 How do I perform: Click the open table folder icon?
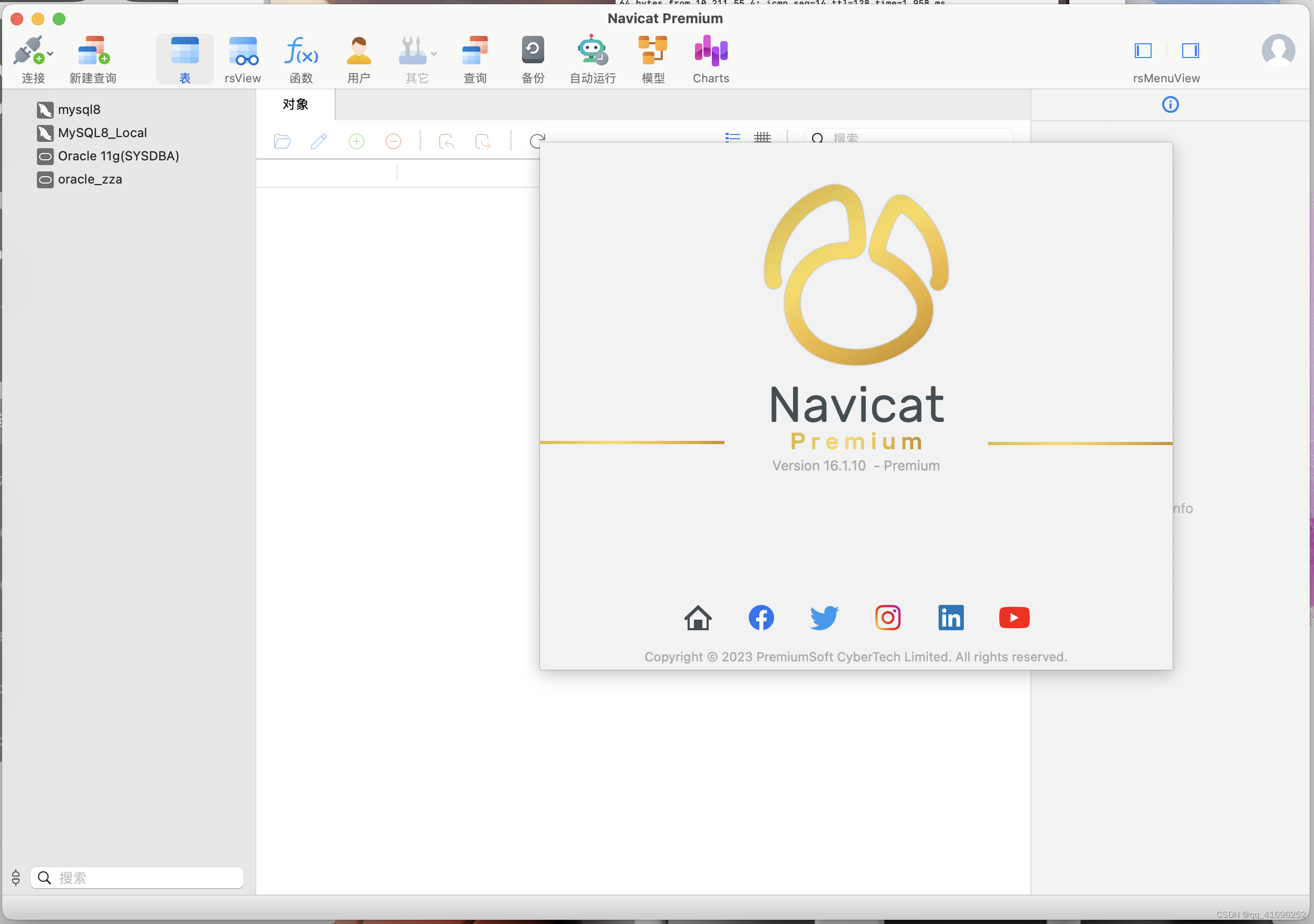click(282, 141)
